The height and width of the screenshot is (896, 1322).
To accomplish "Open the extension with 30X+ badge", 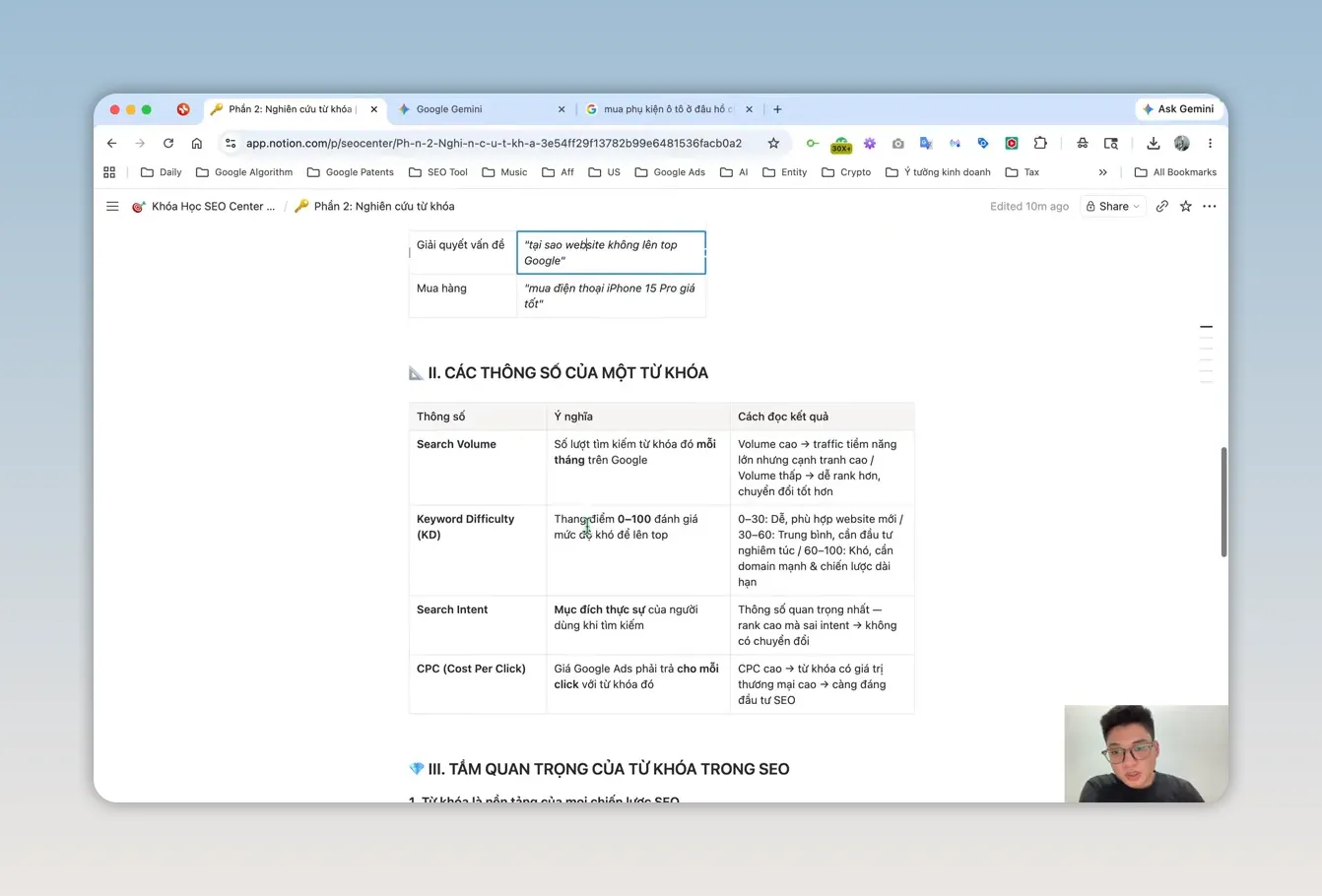I will click(840, 145).
